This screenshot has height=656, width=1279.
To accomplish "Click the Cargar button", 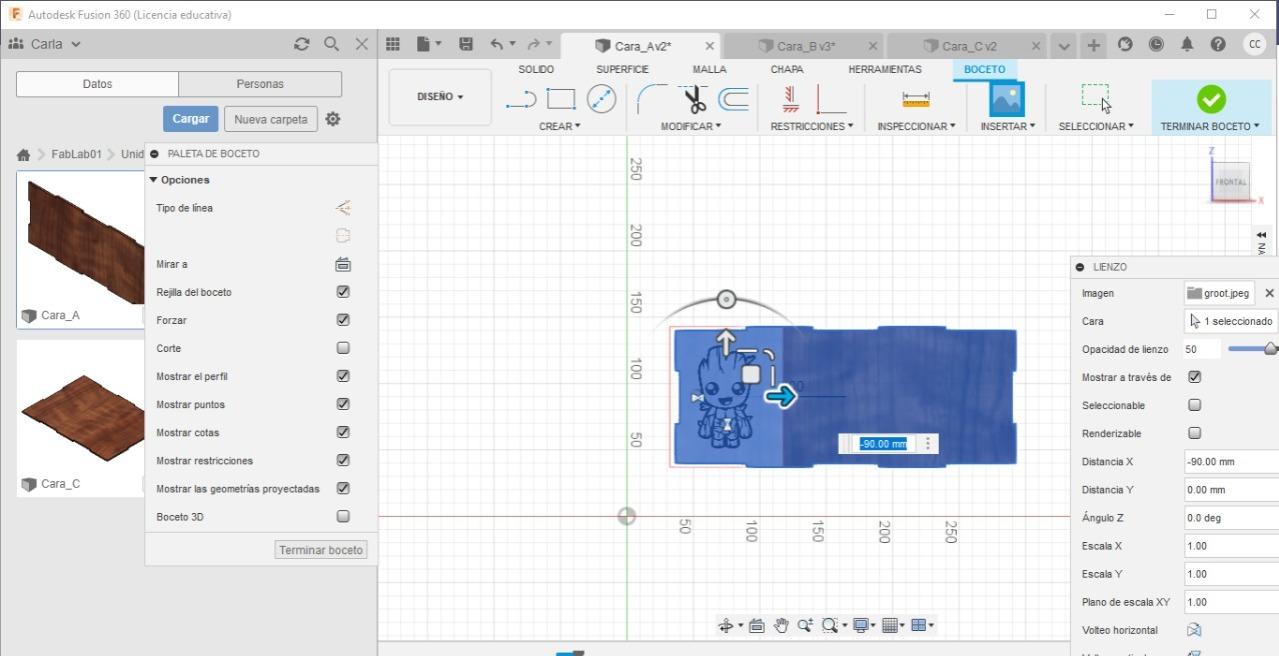I will 190,118.
